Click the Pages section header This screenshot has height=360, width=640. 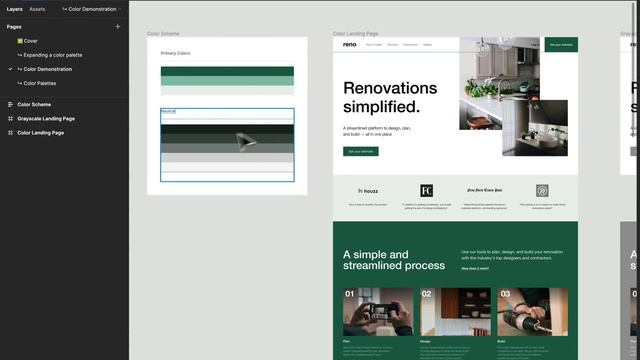pyautogui.click(x=14, y=27)
